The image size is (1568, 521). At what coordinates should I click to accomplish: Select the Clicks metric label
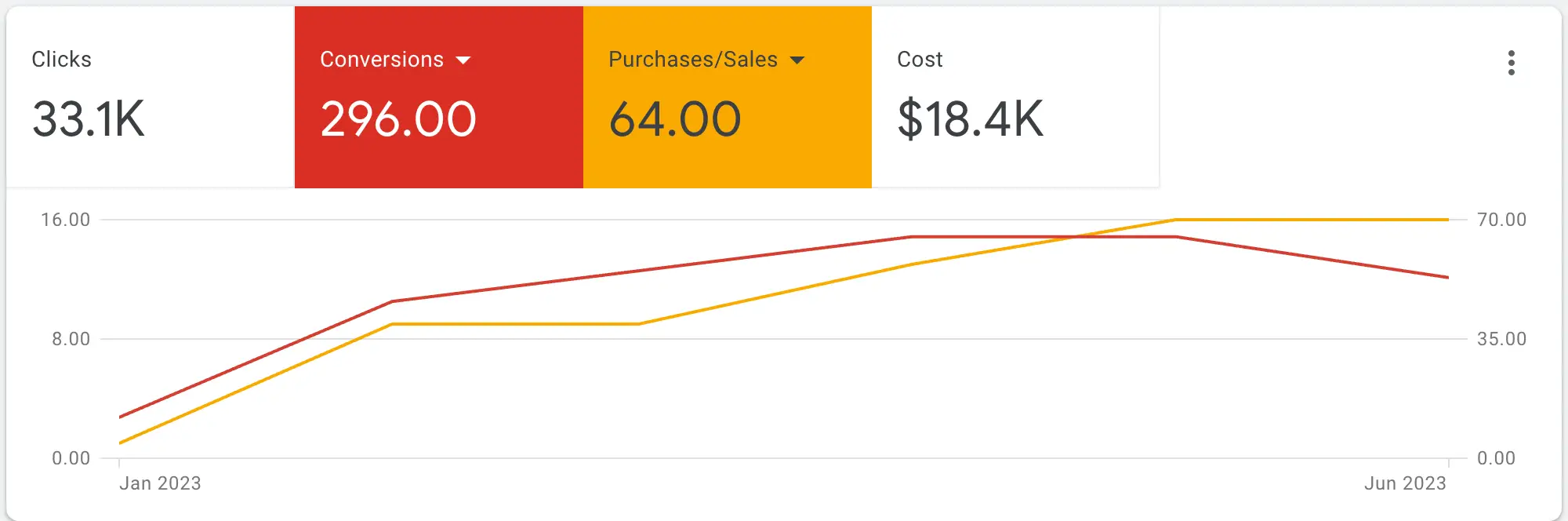pos(61,60)
